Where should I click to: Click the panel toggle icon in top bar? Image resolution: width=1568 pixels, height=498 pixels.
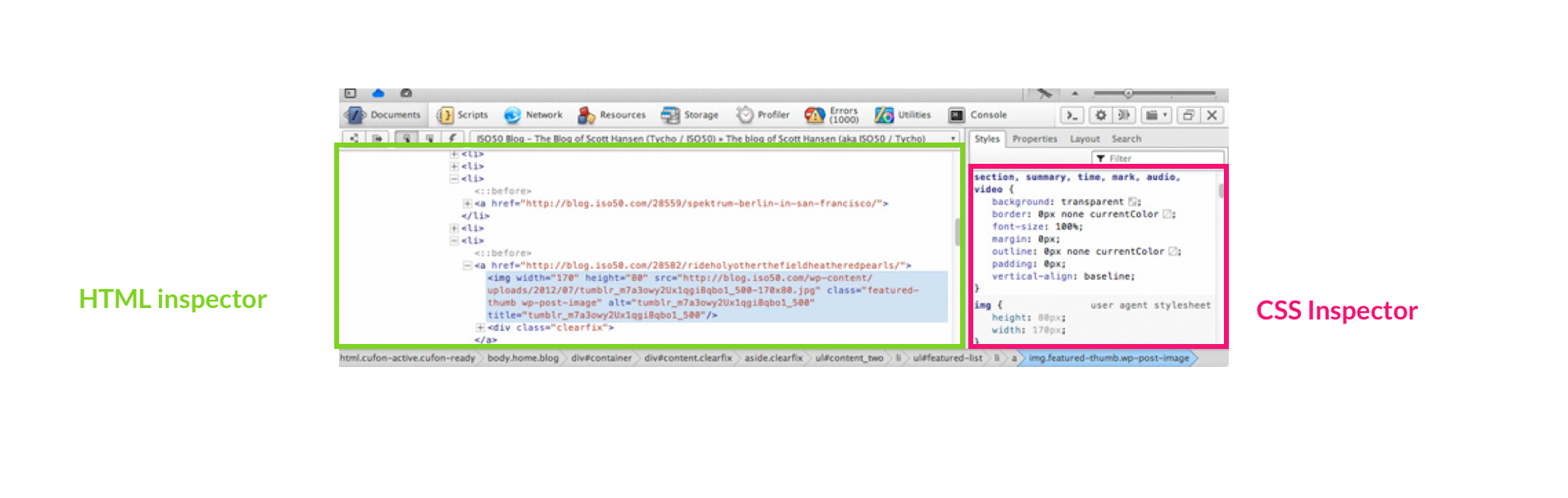(351, 93)
